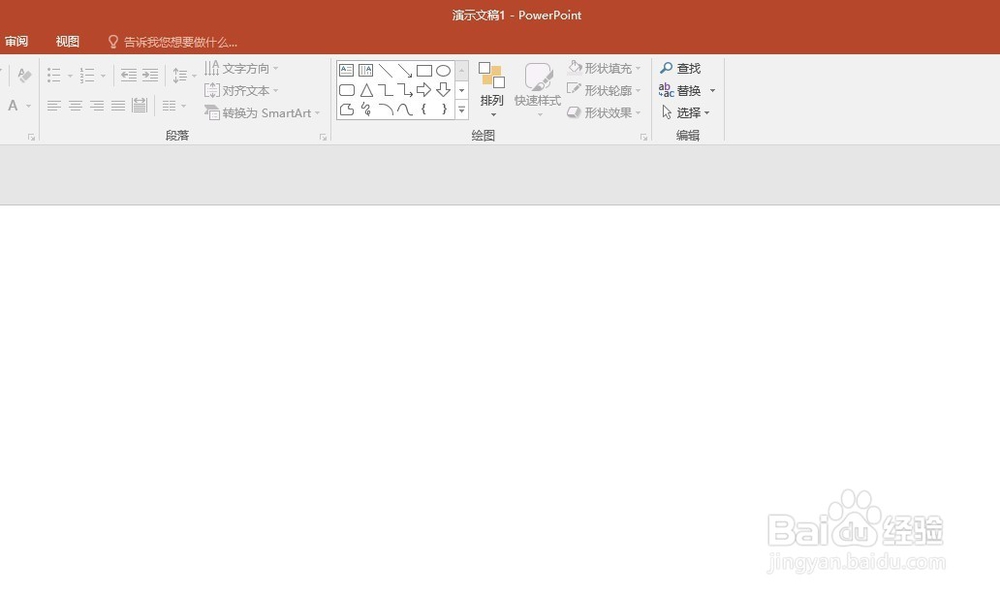Toggle justify text alignment
The height and width of the screenshot is (596, 1000).
pos(118,106)
